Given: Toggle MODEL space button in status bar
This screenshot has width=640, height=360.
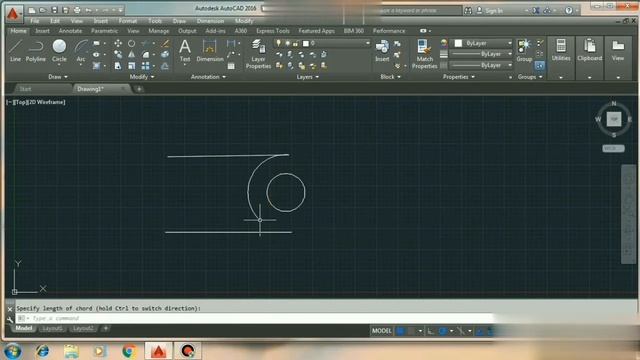Looking at the screenshot, I should 382,331.
